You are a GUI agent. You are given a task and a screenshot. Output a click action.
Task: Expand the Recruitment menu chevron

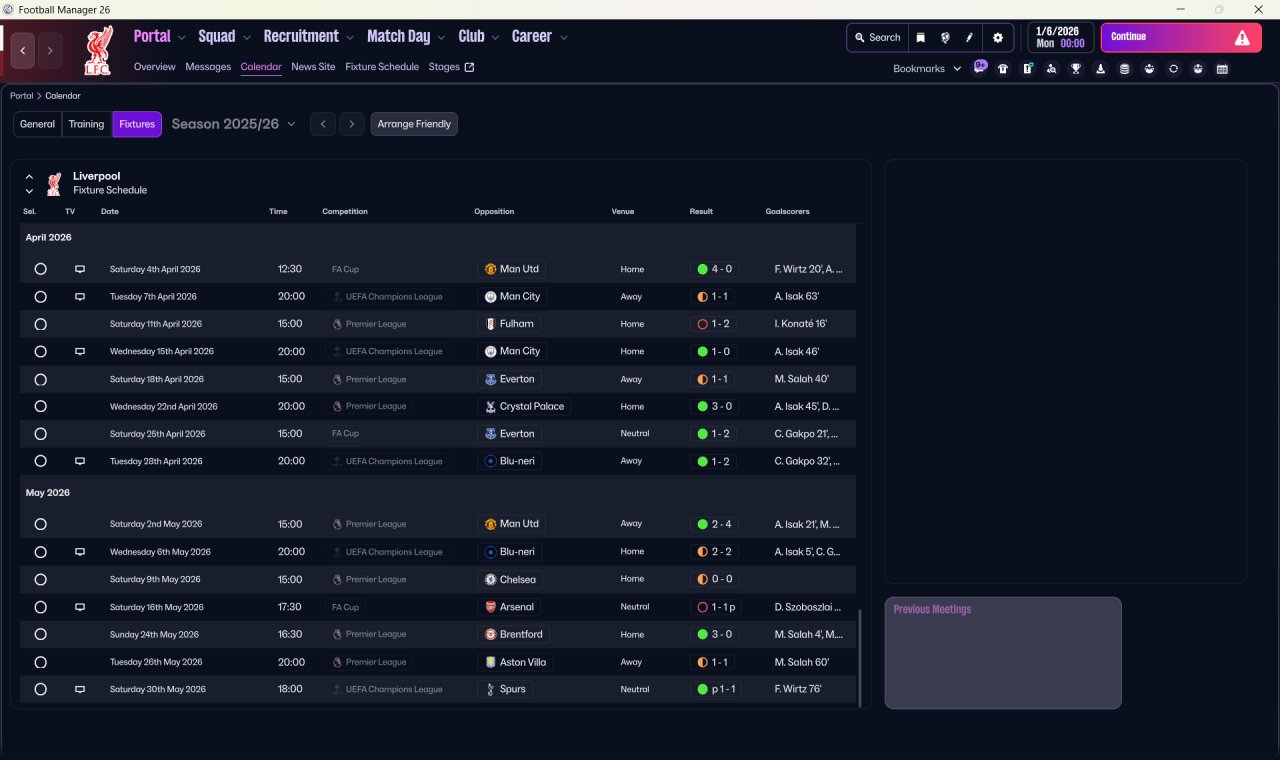[x=350, y=38]
